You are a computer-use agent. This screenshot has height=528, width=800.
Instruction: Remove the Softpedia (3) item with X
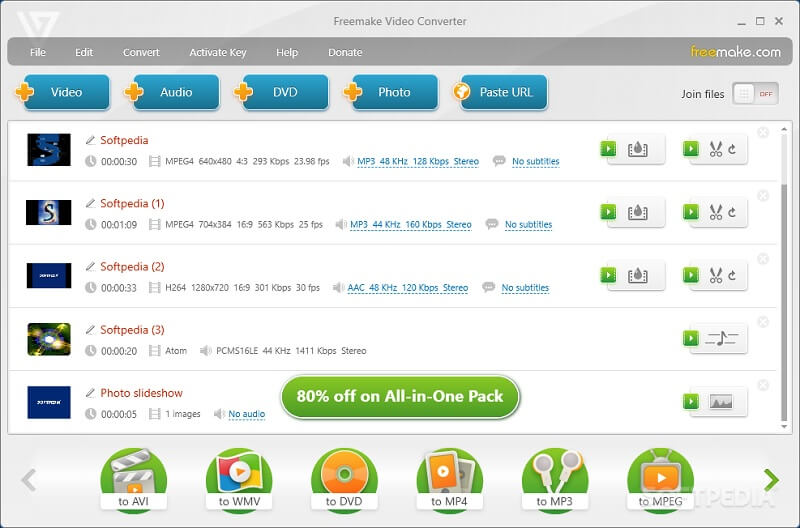[763, 322]
